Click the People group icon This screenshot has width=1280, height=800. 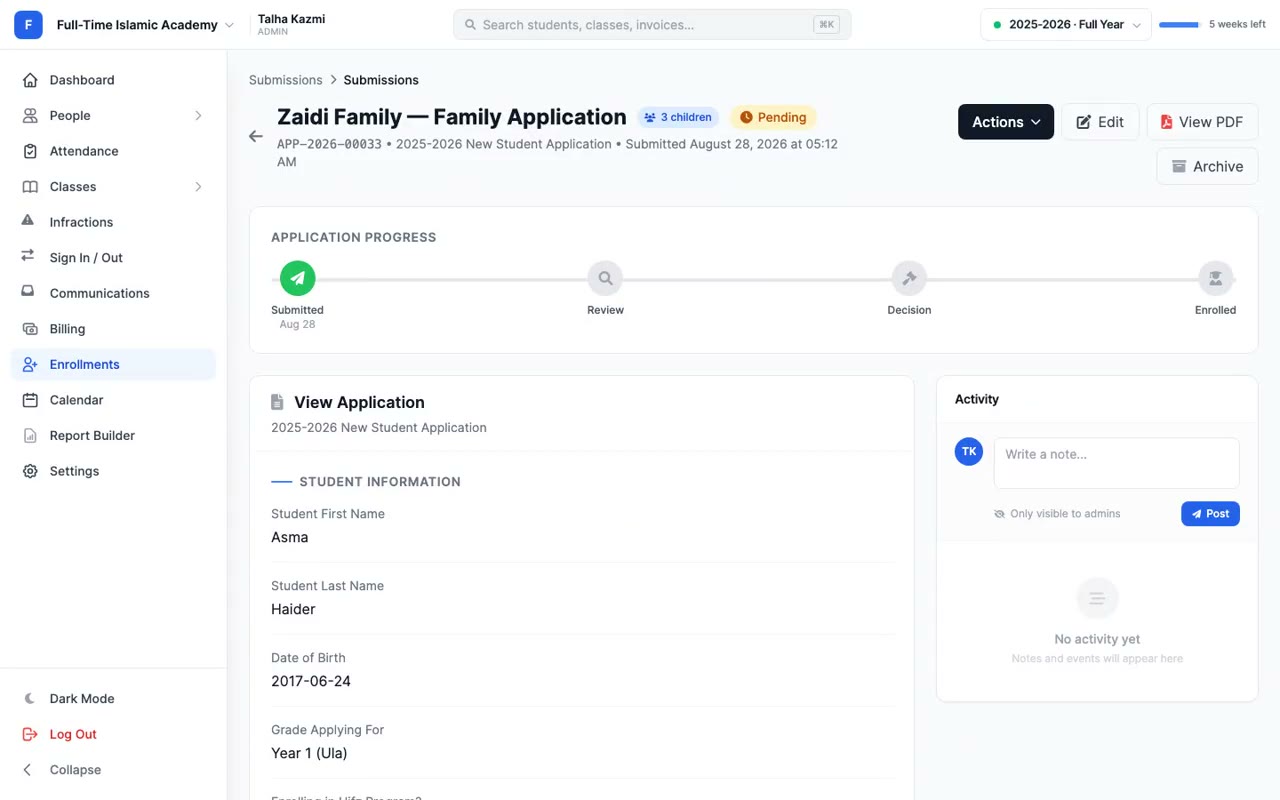(x=30, y=116)
